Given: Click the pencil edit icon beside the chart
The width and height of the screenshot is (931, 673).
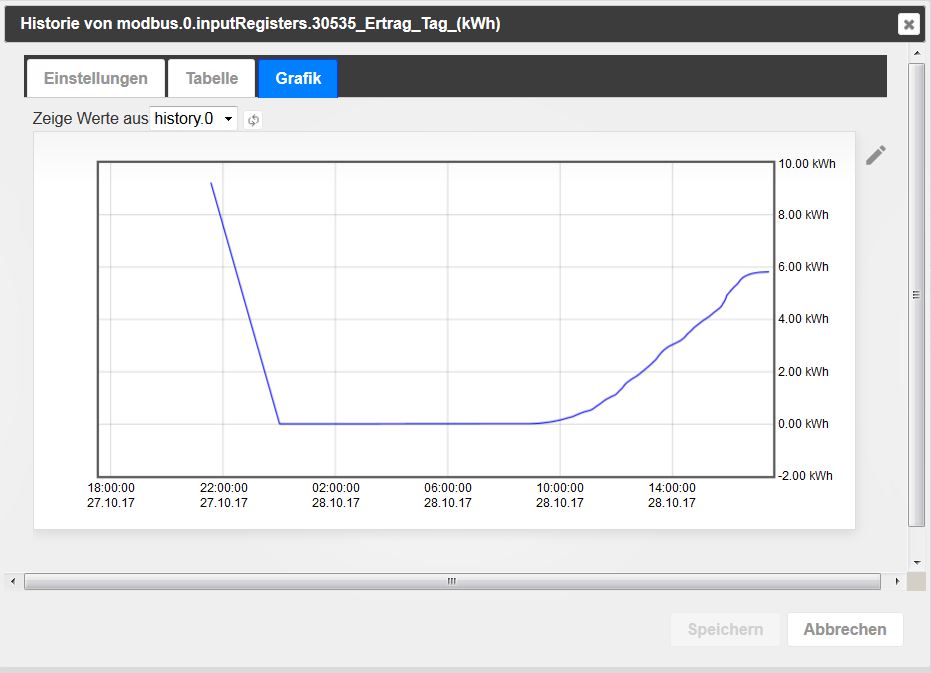Looking at the screenshot, I should (x=875, y=155).
